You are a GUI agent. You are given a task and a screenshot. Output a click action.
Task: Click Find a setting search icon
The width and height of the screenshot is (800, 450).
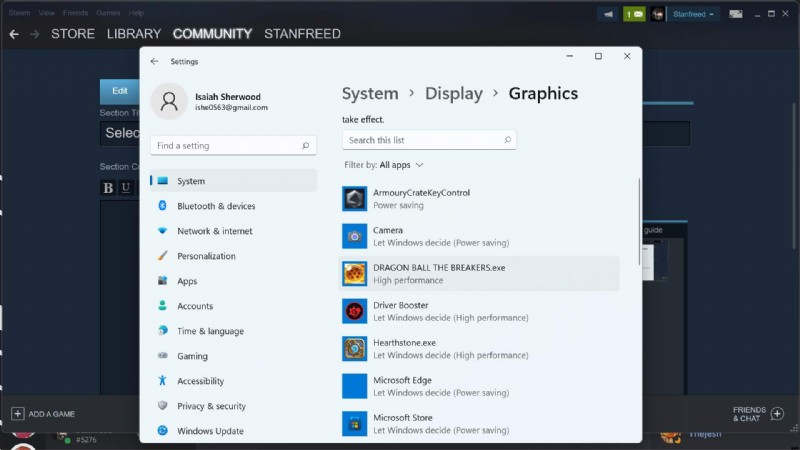click(x=305, y=145)
